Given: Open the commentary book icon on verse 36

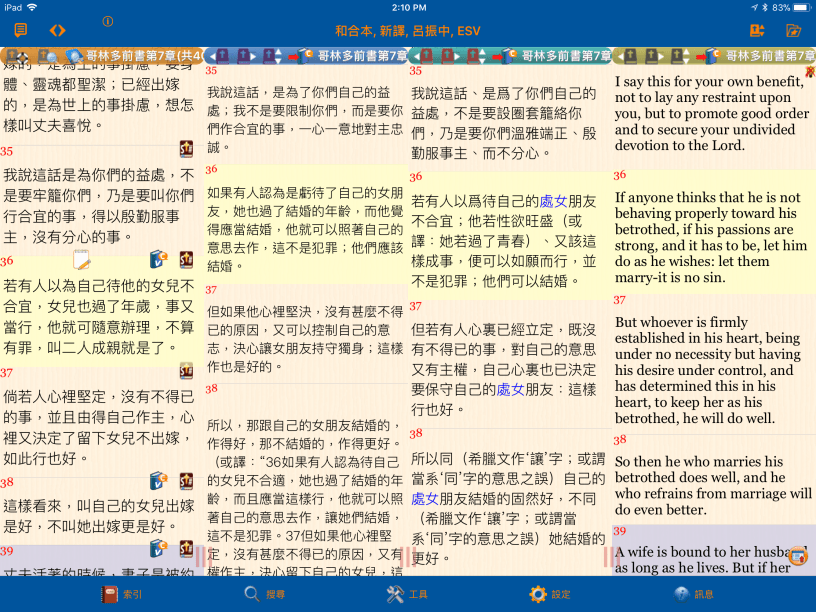Looking at the screenshot, I should [x=158, y=260].
